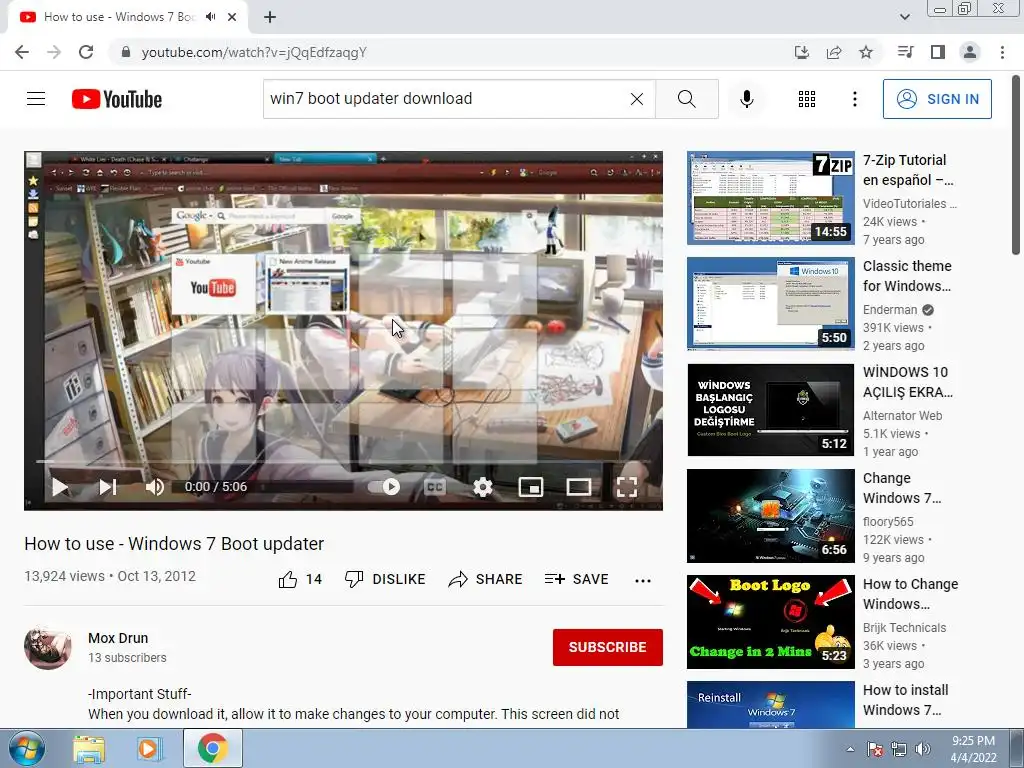The height and width of the screenshot is (768, 1024).
Task: Open the Chrome profile avatar
Action: [970, 52]
